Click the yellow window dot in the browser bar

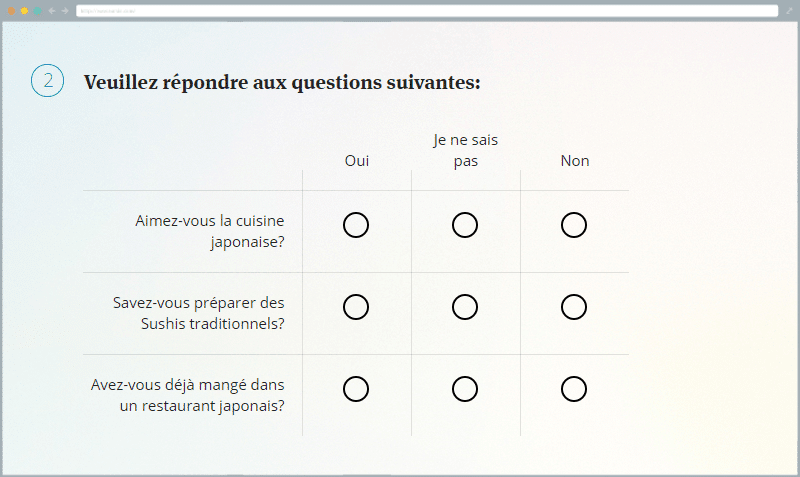pyautogui.click(x=24, y=10)
